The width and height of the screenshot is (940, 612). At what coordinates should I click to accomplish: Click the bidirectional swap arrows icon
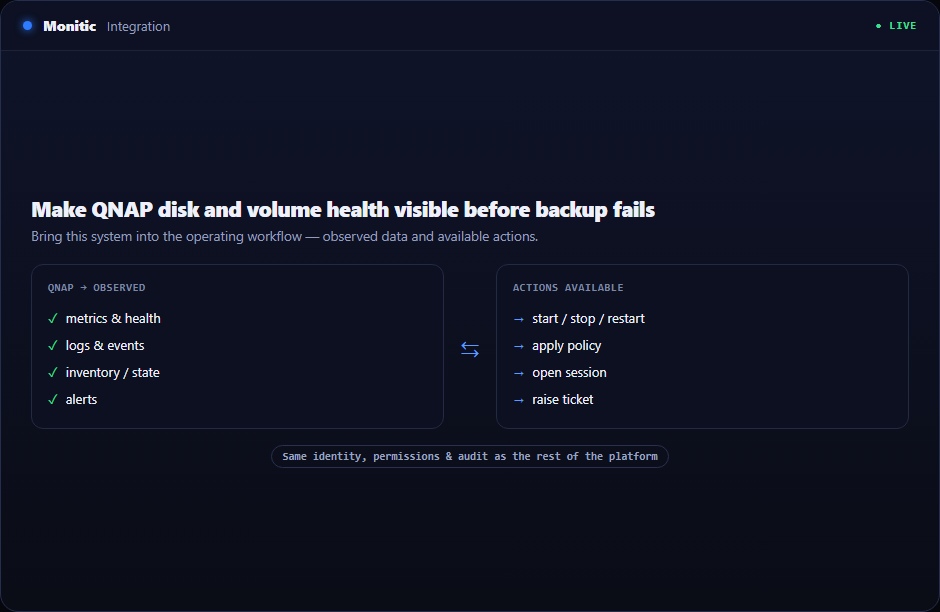tap(470, 349)
